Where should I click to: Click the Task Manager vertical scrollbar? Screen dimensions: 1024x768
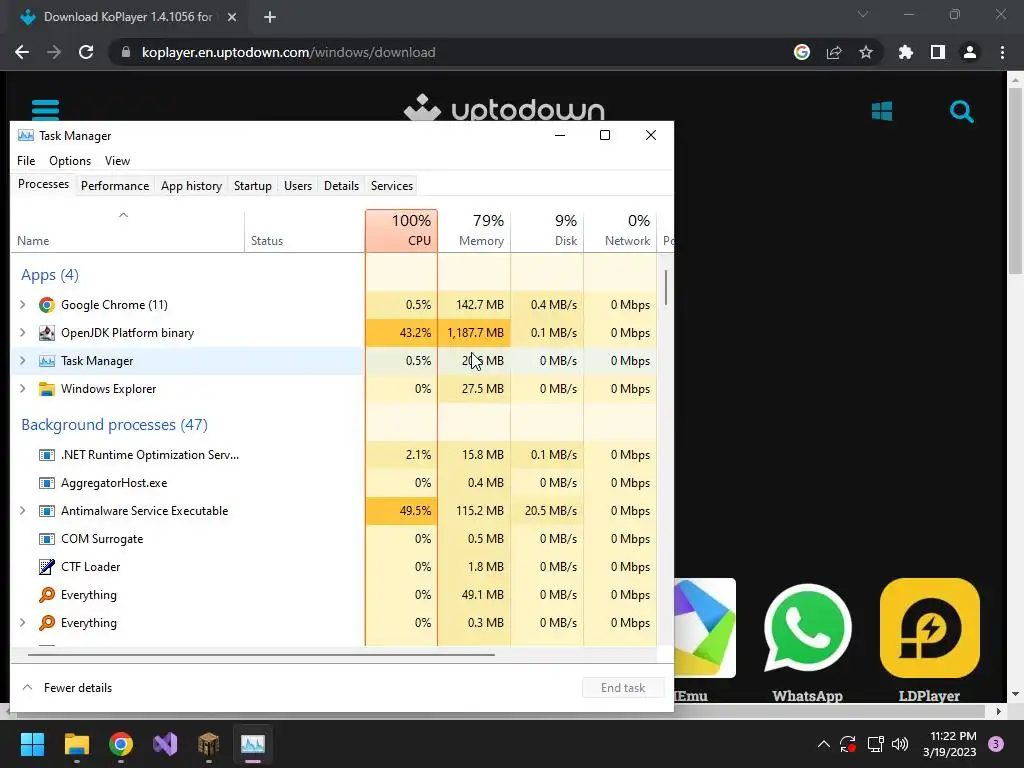click(x=665, y=287)
